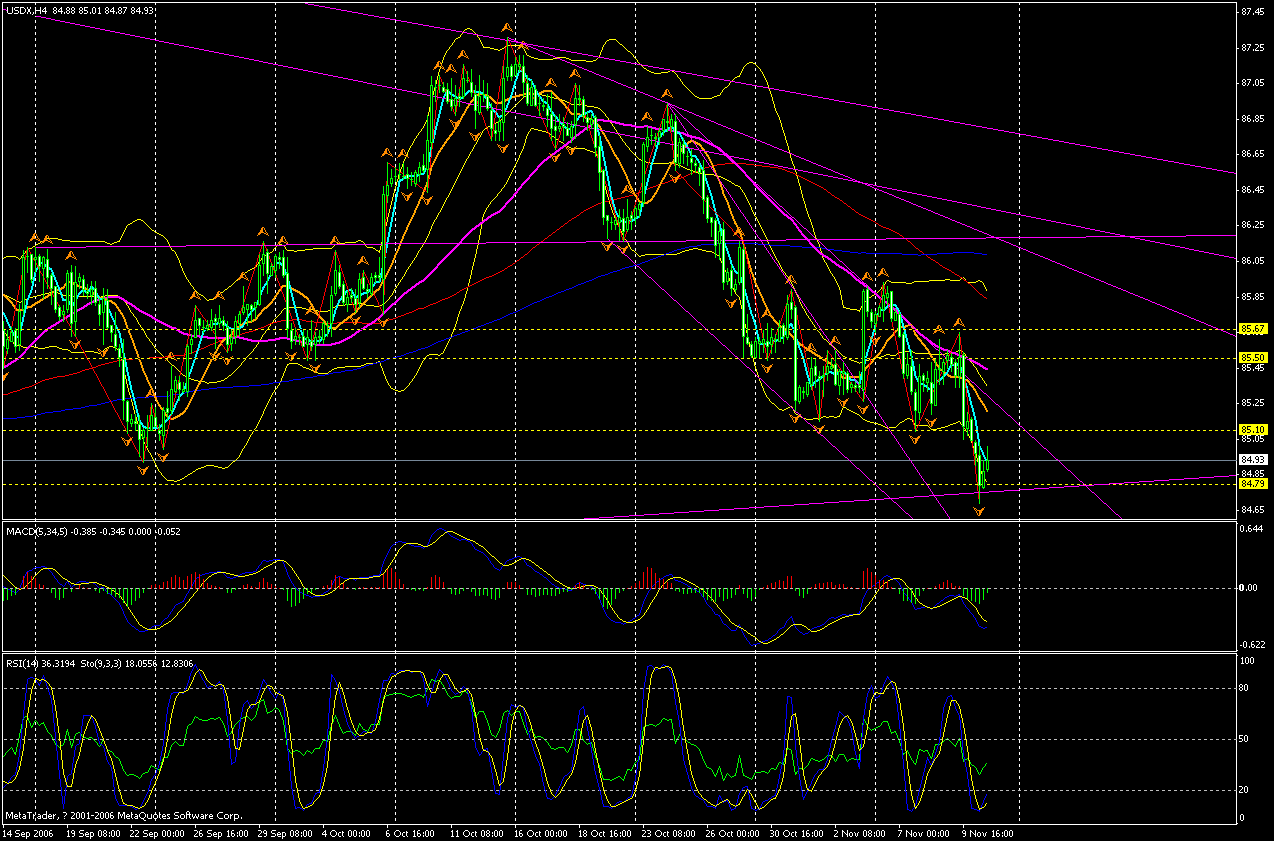1274x841 pixels.
Task: Click 85.25 on the price scale
Action: point(1253,403)
